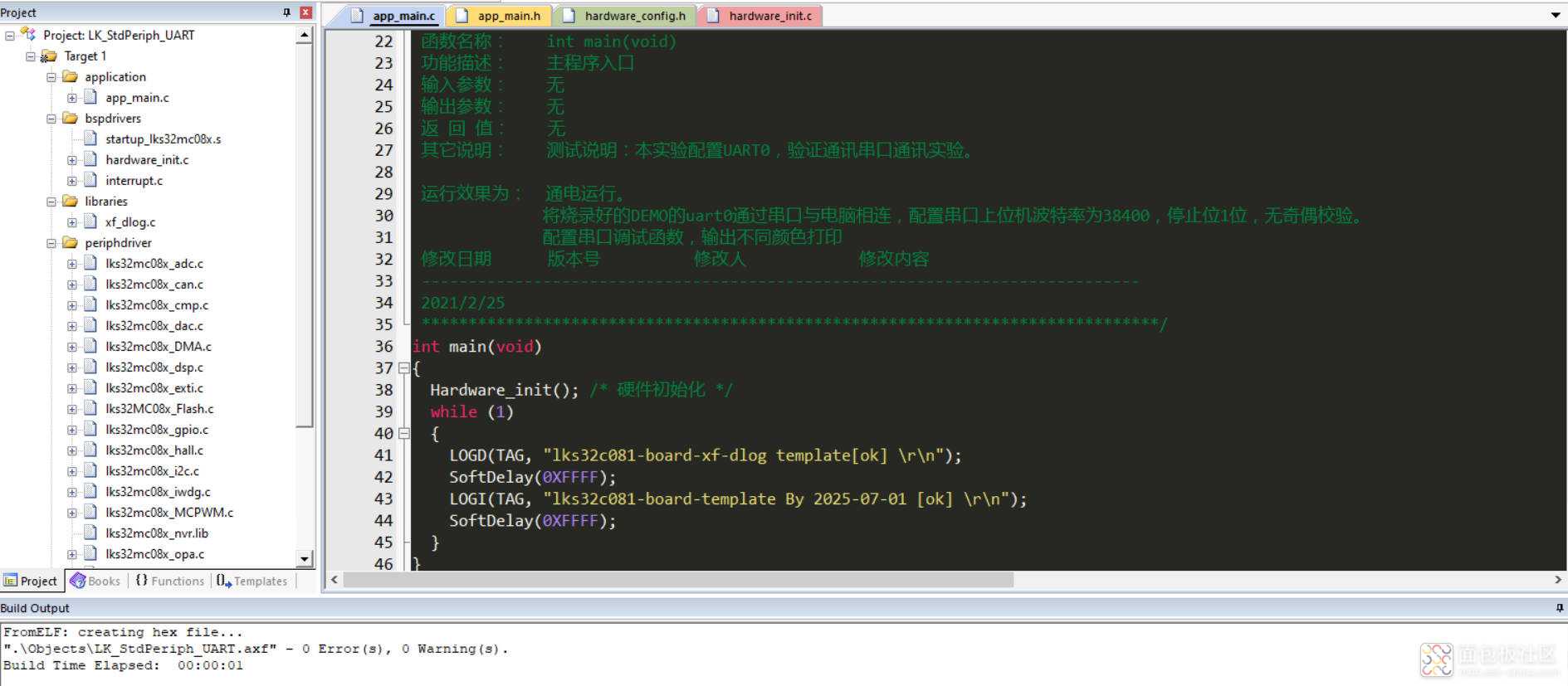
Task: Select lks32mc08x_cmp.c driver file
Action: click(157, 304)
